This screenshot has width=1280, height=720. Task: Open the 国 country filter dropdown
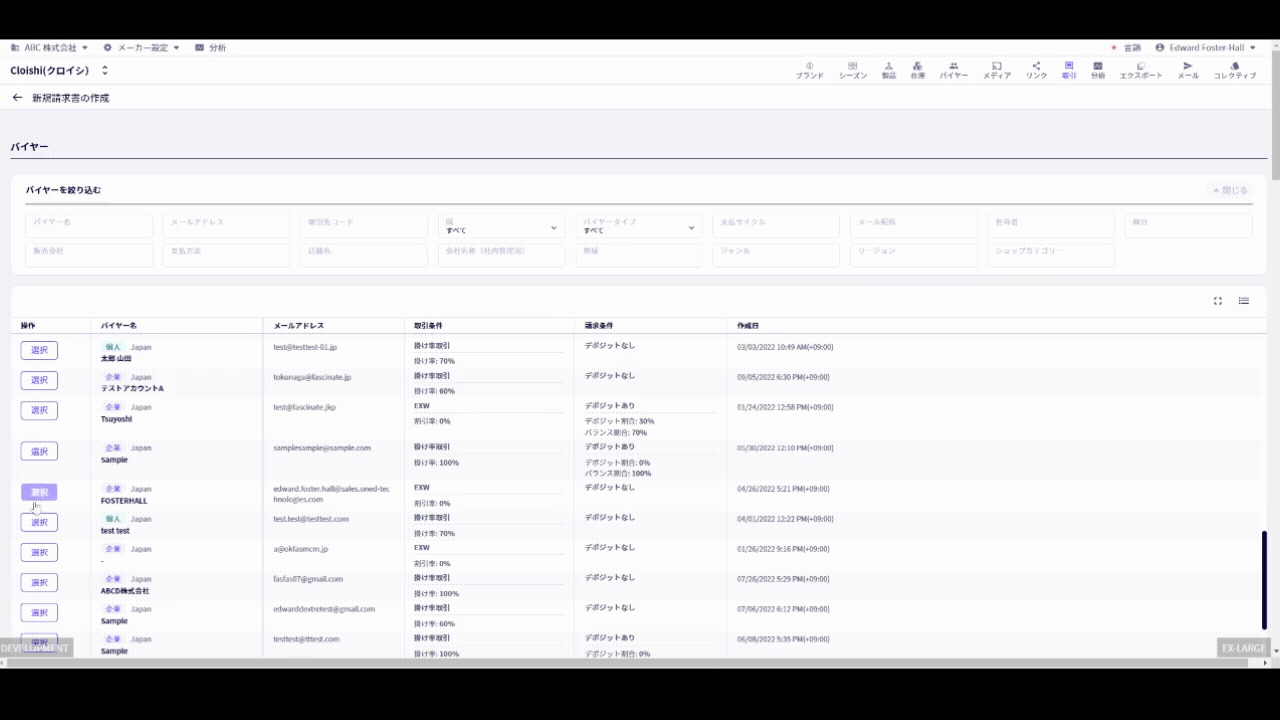pos(501,226)
